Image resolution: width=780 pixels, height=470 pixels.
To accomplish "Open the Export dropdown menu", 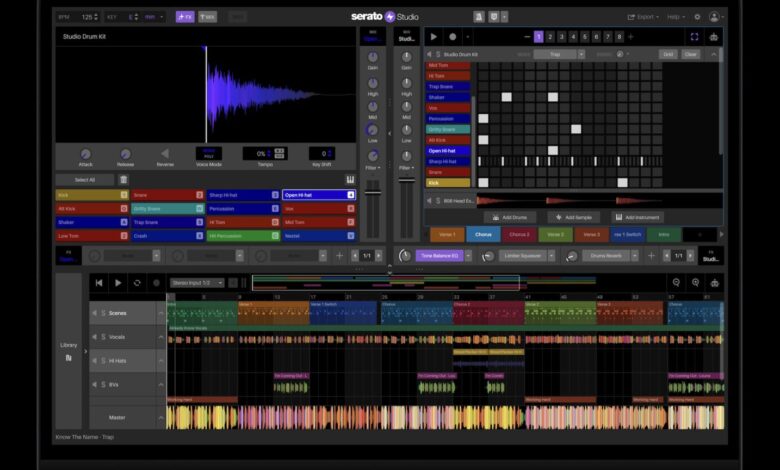I will (x=643, y=17).
